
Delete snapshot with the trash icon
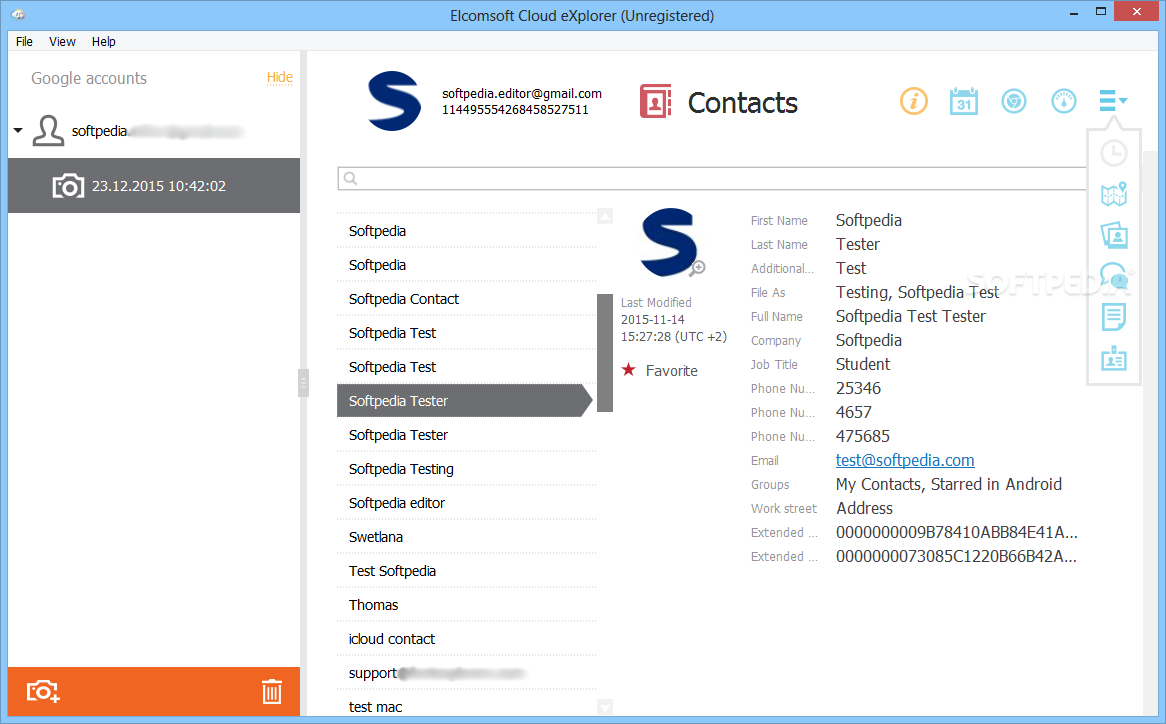(x=271, y=691)
